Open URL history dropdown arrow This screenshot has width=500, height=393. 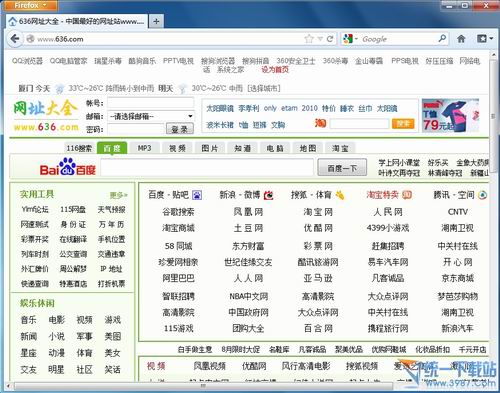[320, 39]
